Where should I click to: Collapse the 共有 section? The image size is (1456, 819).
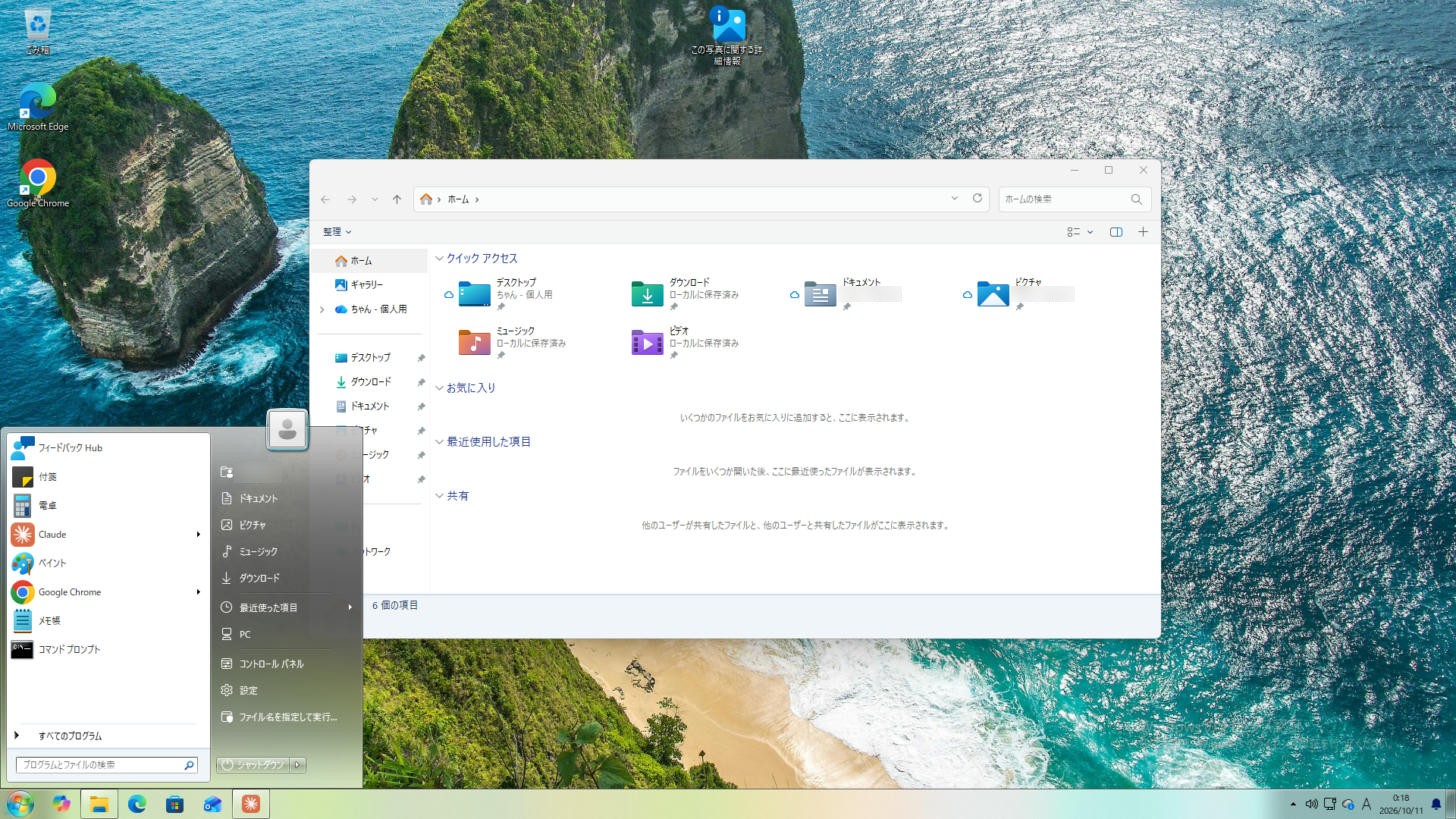pos(439,496)
